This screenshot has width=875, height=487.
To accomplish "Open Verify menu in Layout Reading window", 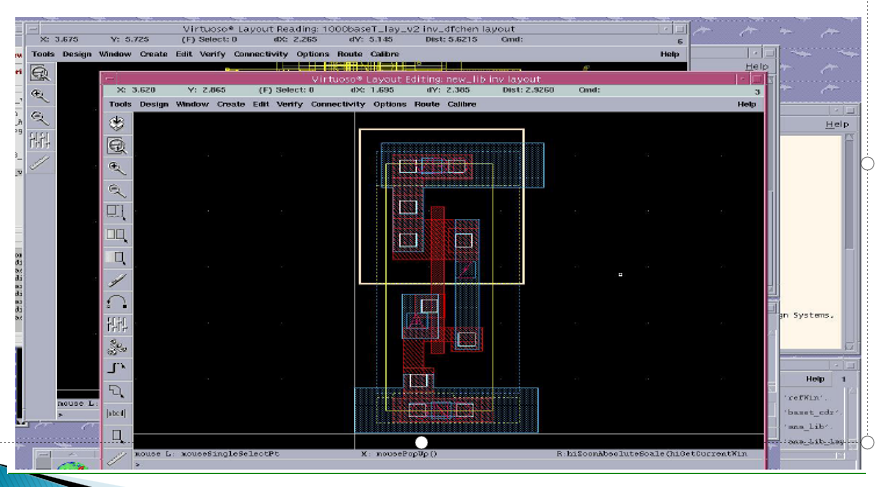I will coord(213,54).
